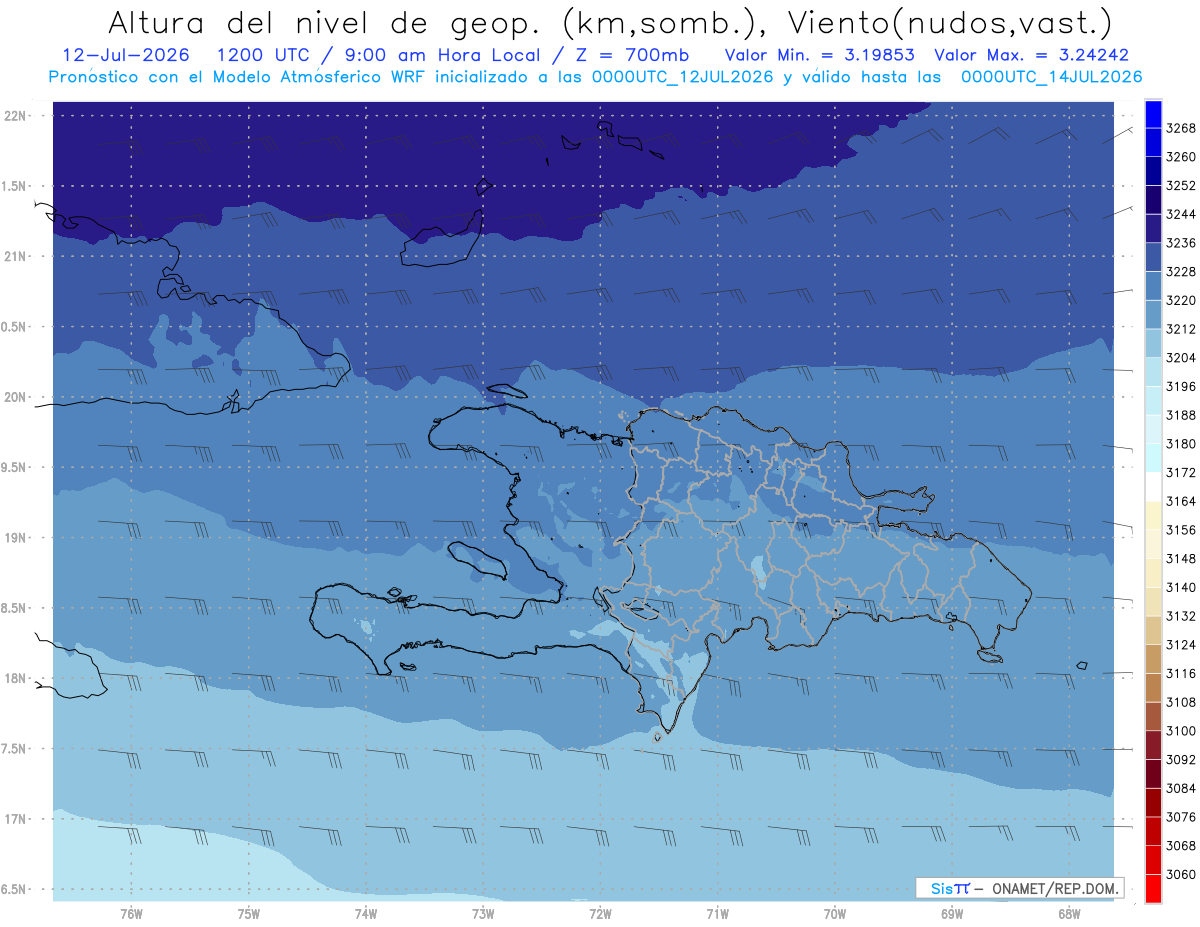The height and width of the screenshot is (927, 1200).
Task: Click the 75W longitude axis label
Action: 249,913
